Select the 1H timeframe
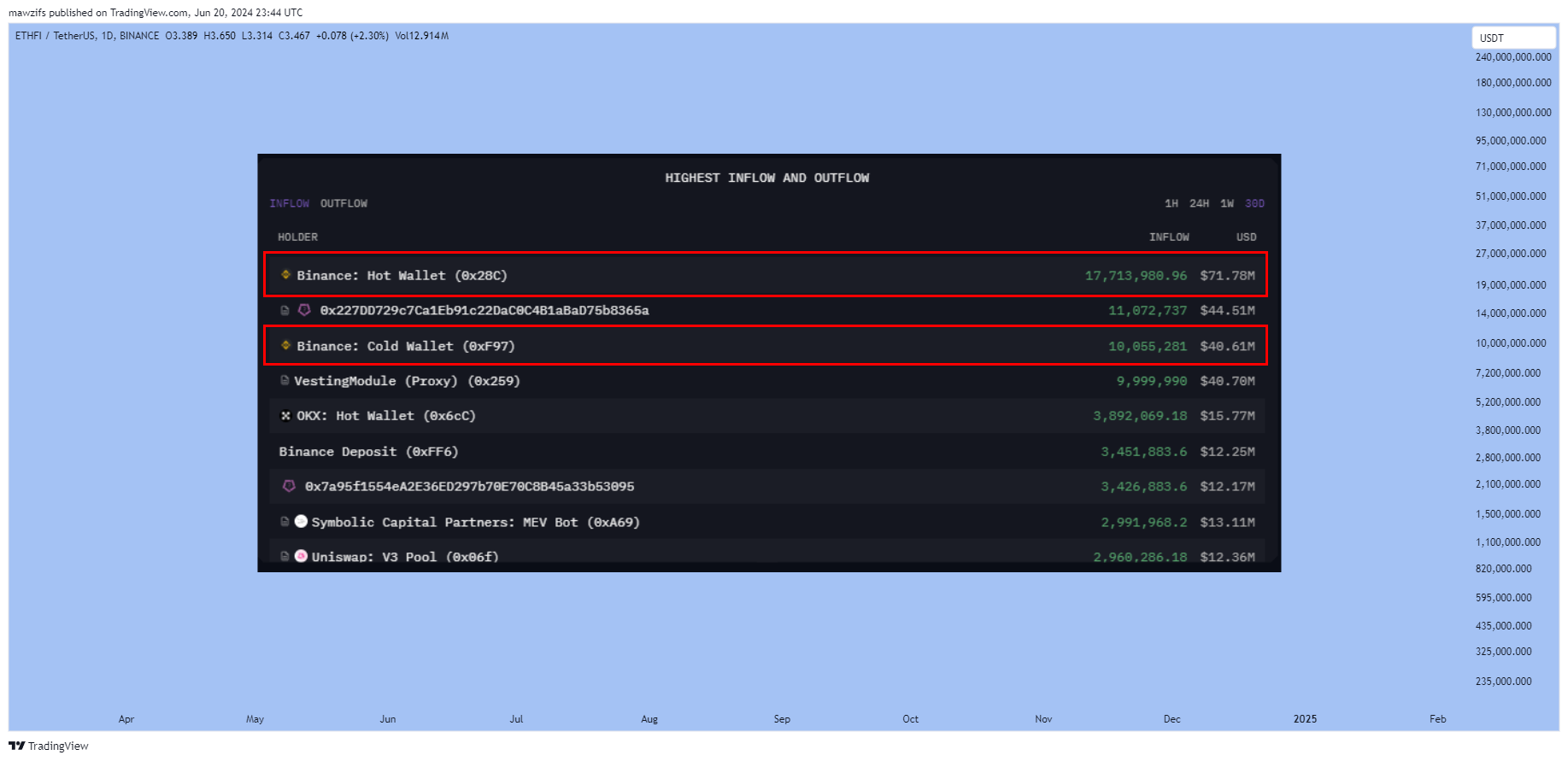This screenshot has width=1568, height=761. coord(1172,203)
